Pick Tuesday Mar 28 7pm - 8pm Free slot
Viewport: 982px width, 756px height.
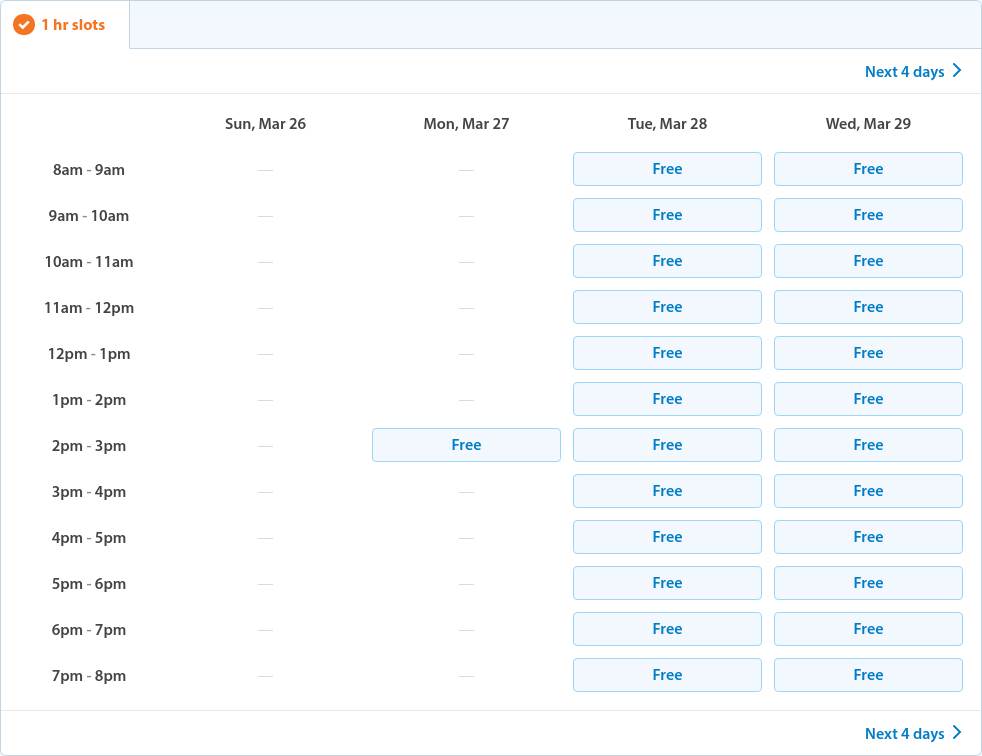coord(667,675)
